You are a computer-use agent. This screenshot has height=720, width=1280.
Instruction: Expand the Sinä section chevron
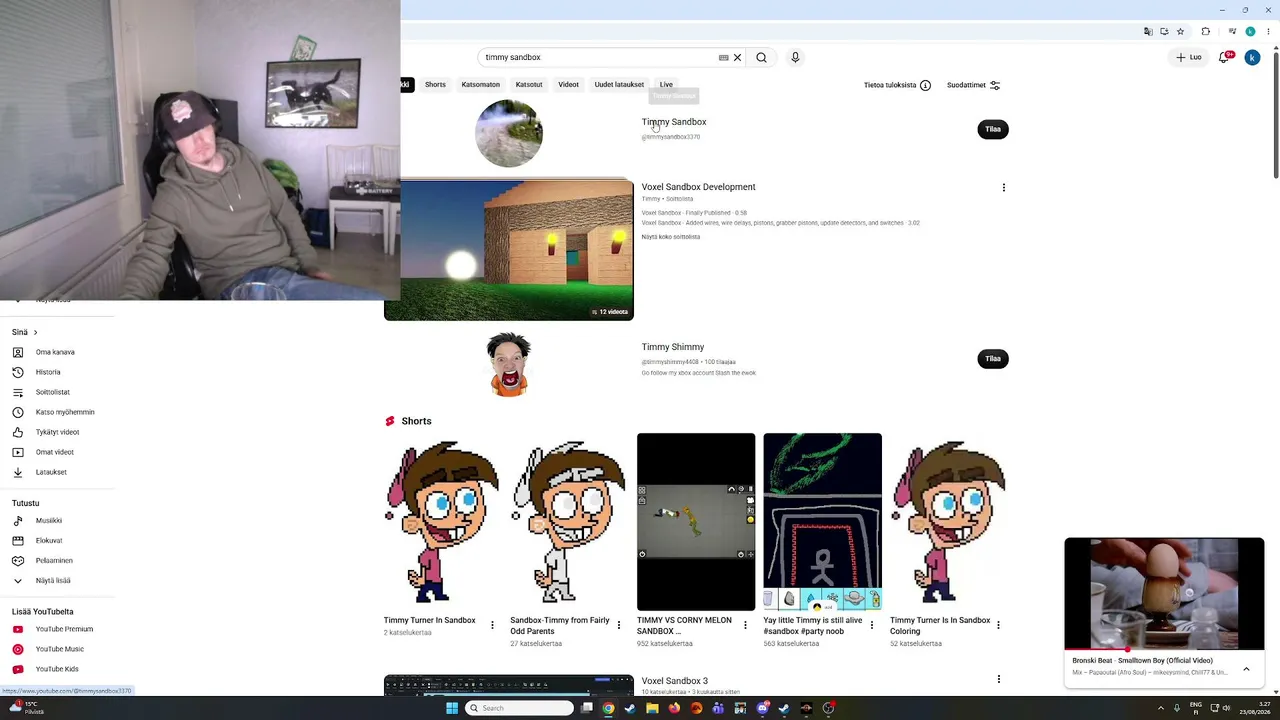point(35,332)
